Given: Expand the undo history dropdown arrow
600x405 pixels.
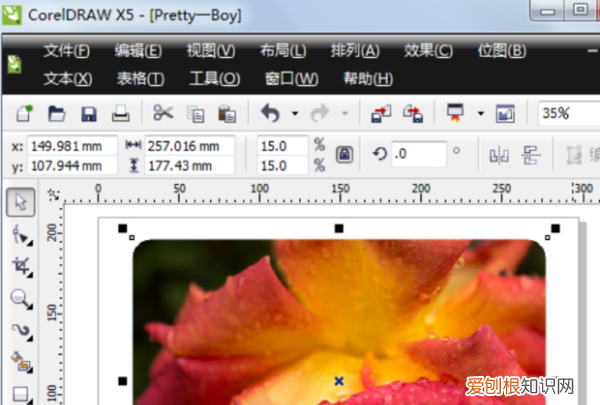Looking at the screenshot, I should tap(294, 114).
